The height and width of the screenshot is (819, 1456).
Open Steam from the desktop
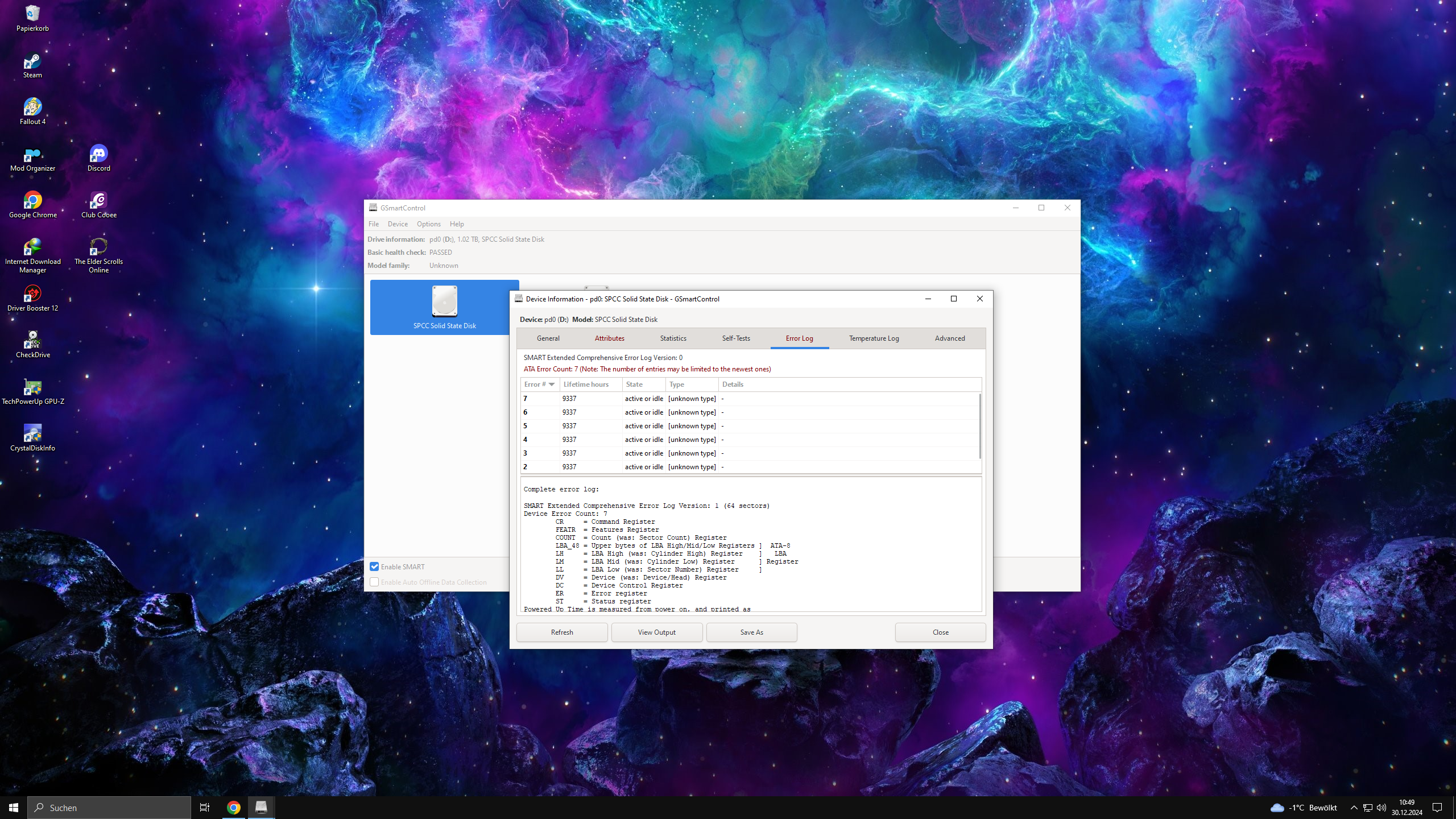click(32, 65)
